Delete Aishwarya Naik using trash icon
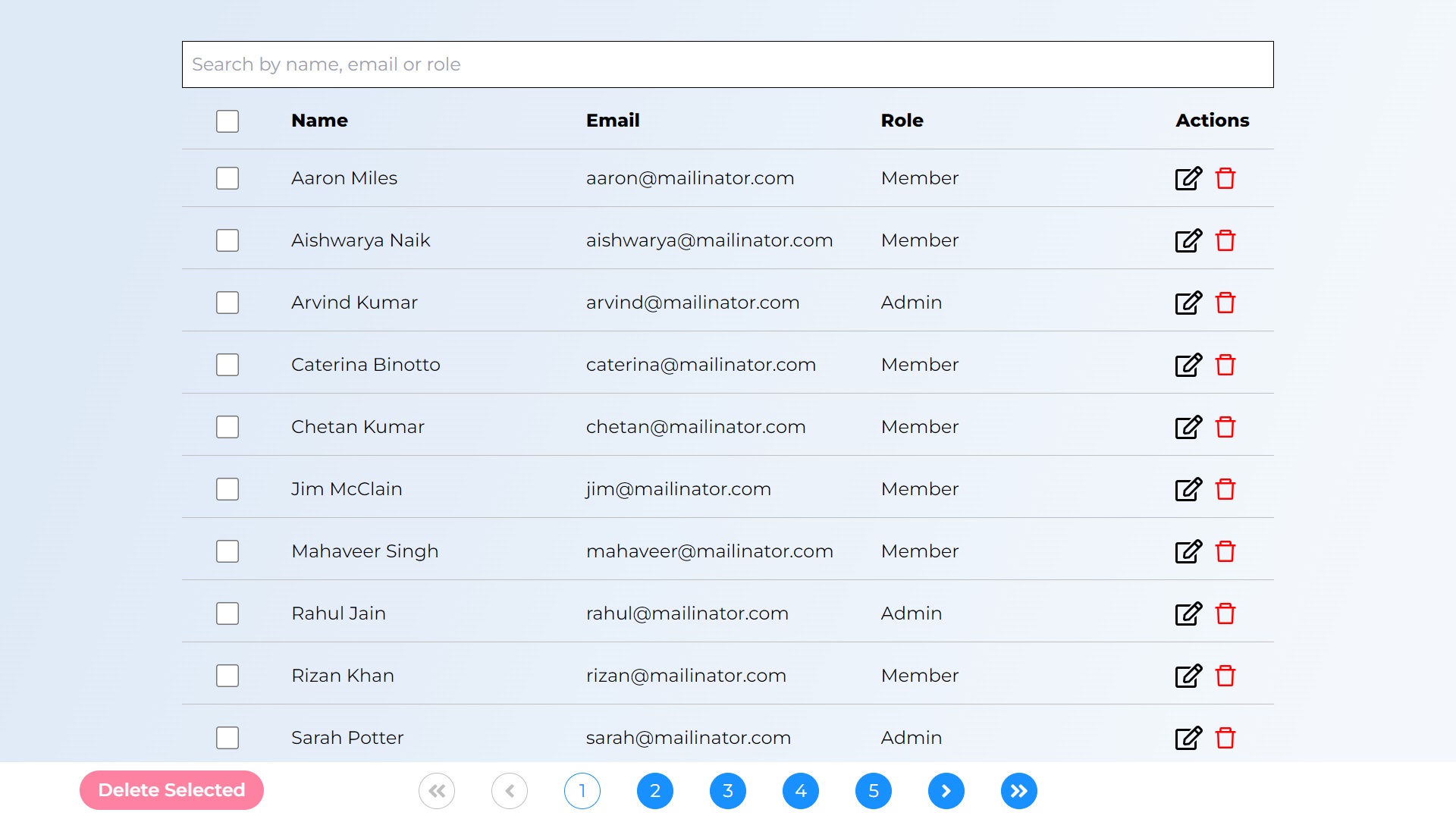 [x=1225, y=240]
